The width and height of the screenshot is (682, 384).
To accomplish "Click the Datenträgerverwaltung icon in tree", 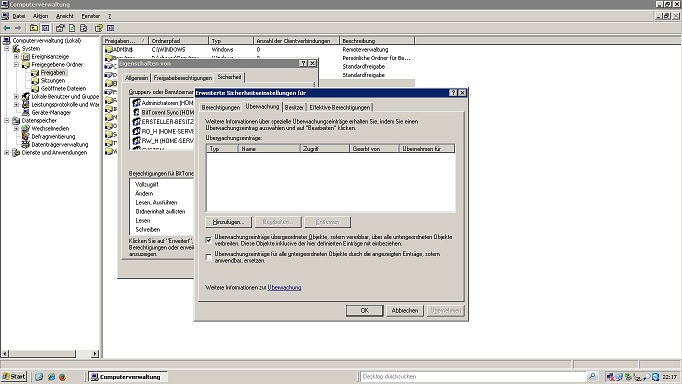I will pos(26,144).
